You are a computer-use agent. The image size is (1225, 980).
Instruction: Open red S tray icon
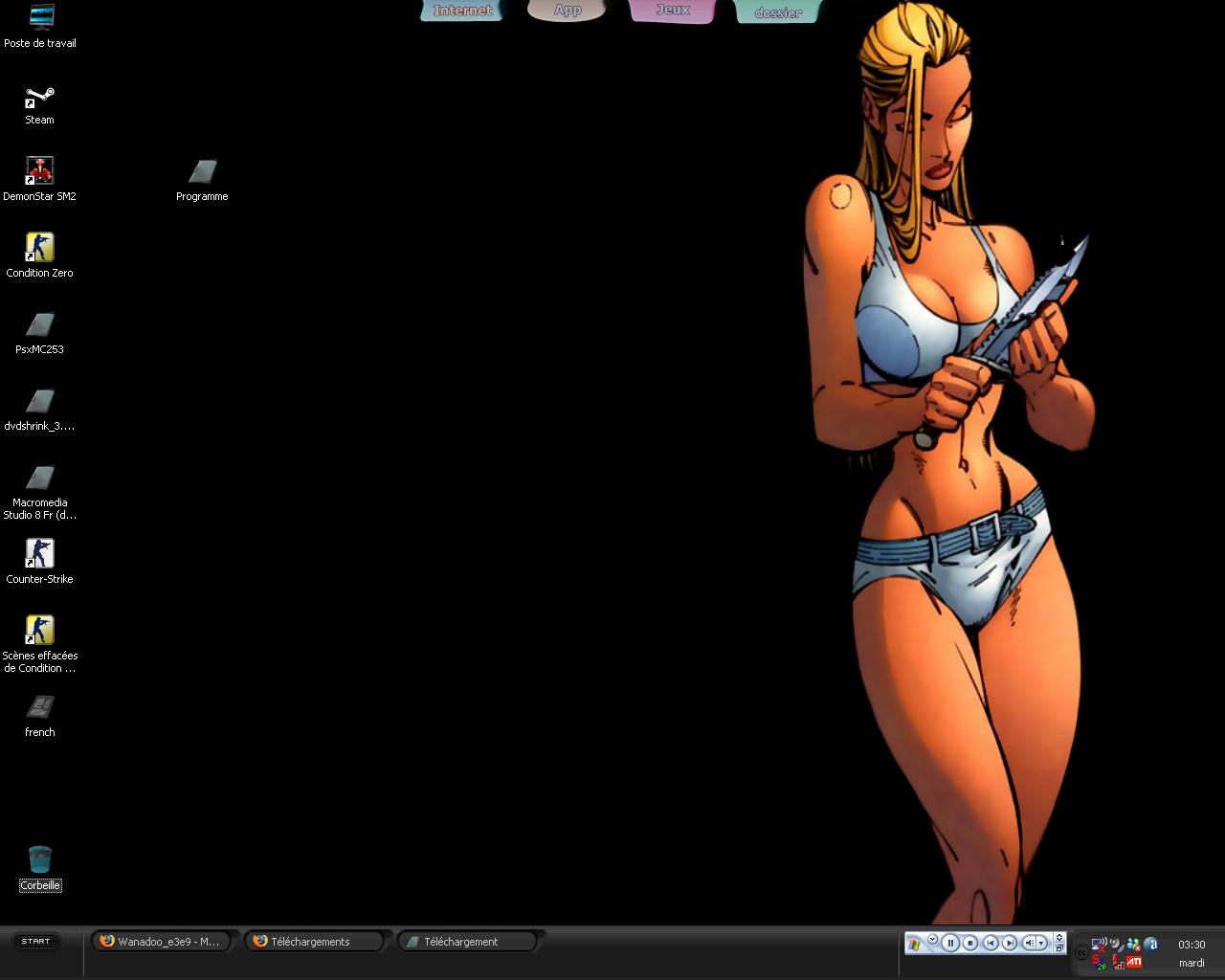pyautogui.click(x=1099, y=962)
